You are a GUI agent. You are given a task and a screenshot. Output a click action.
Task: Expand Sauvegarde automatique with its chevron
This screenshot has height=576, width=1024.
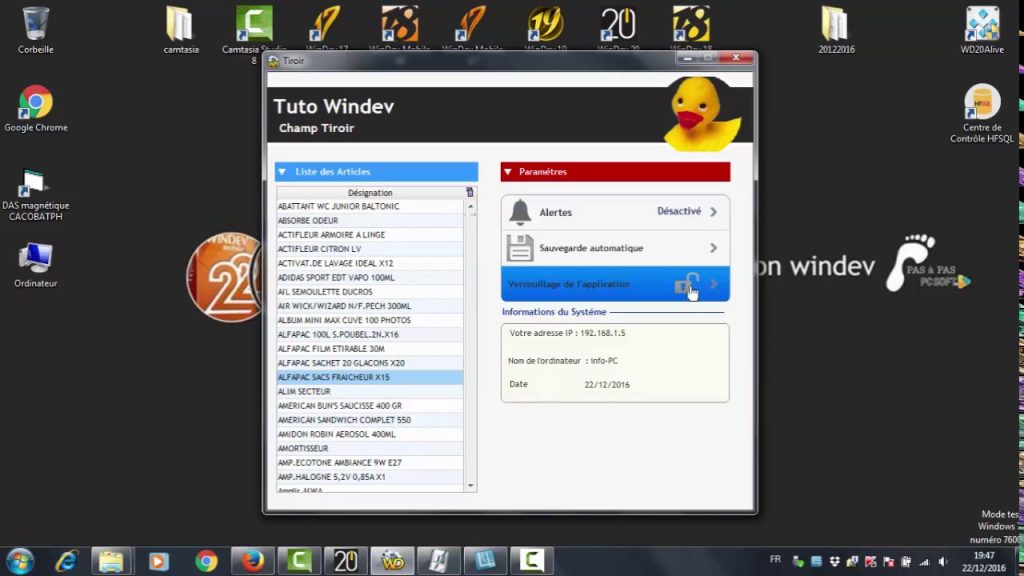click(713, 248)
